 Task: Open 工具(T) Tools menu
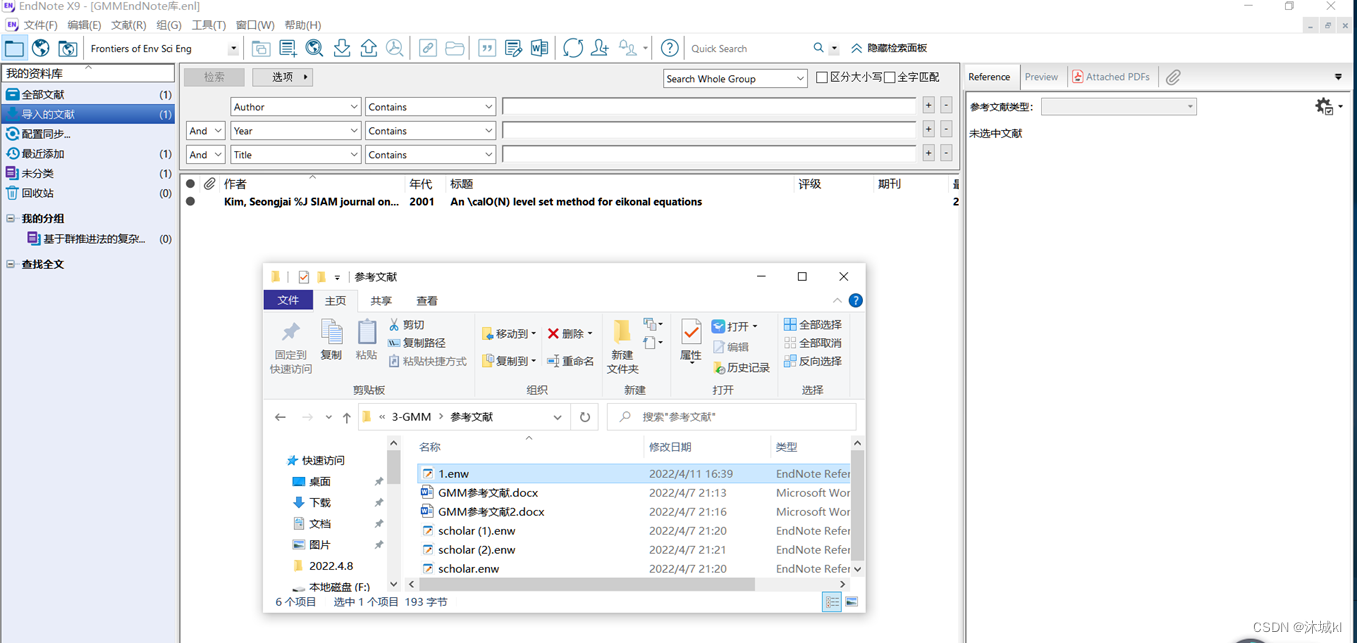(208, 25)
